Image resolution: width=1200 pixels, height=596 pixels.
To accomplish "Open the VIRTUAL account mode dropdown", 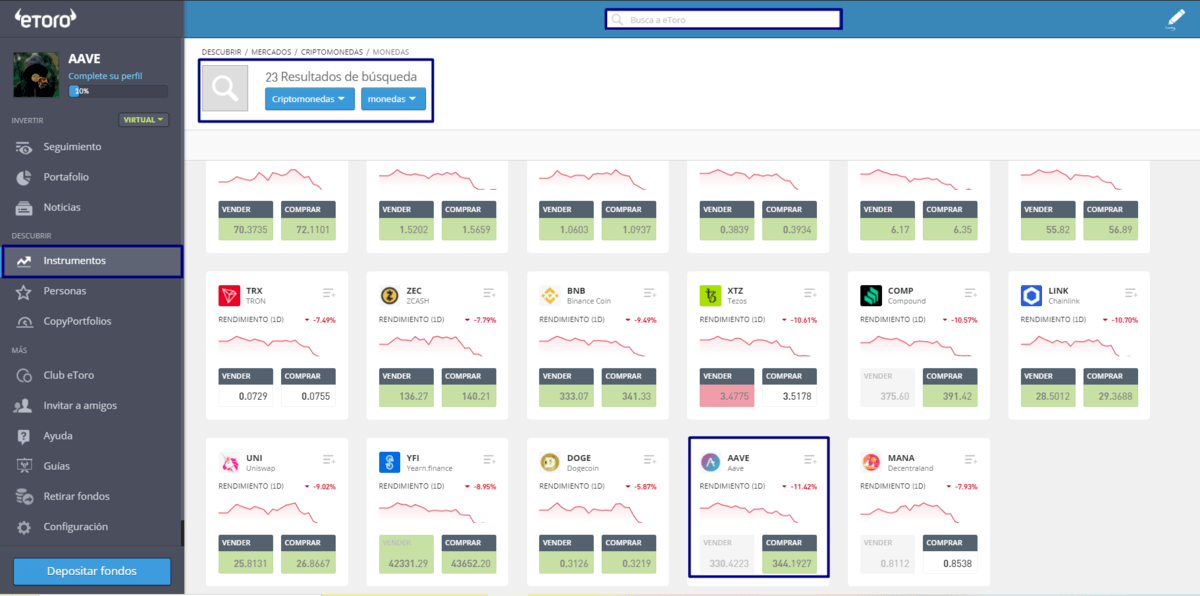I will (144, 120).
